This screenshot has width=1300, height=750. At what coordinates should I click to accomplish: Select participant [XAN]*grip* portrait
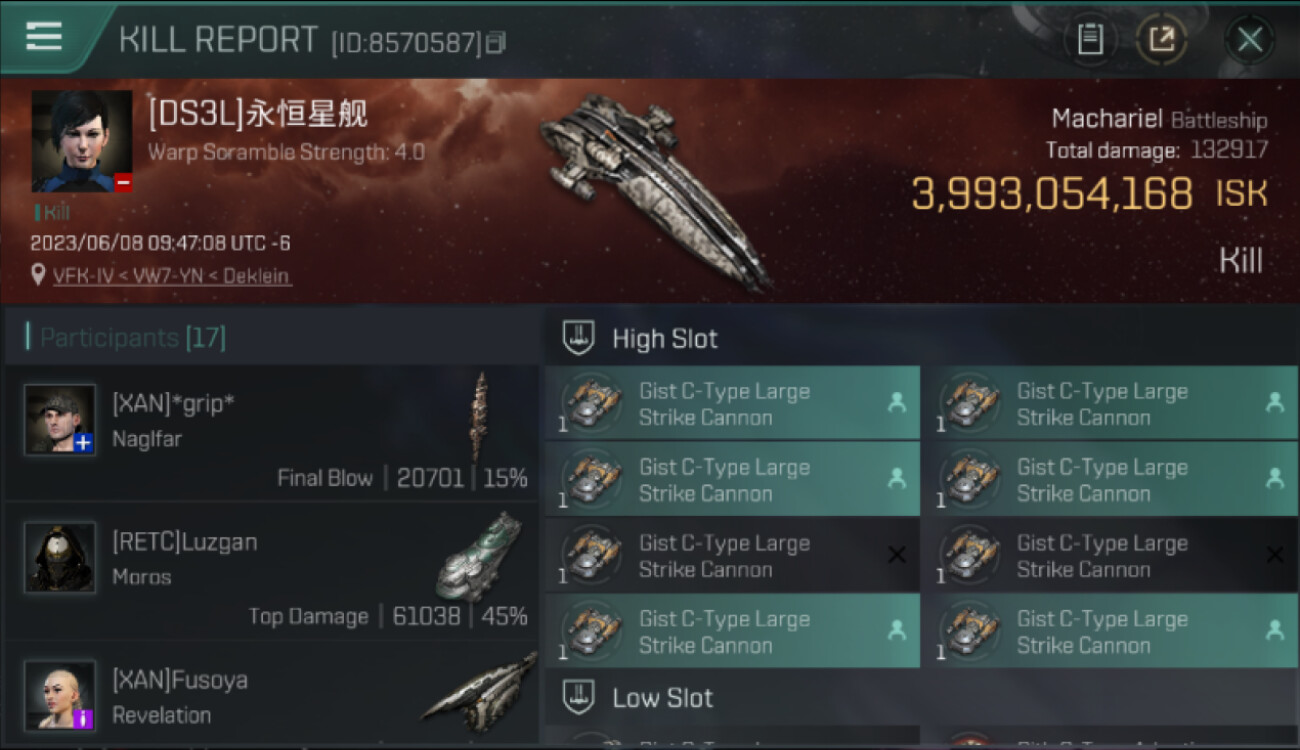coord(60,420)
